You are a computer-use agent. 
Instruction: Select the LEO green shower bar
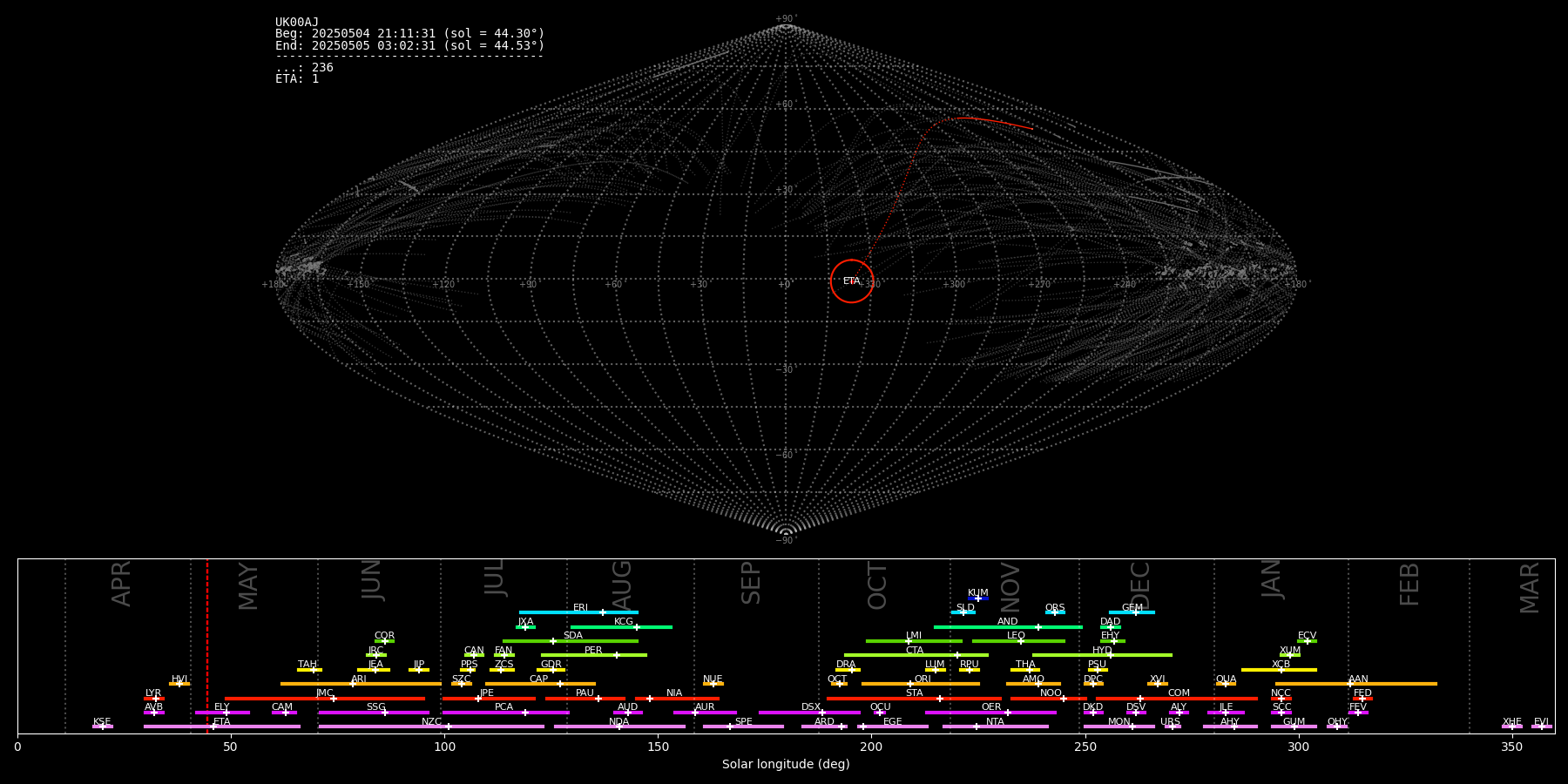pyautogui.click(x=1018, y=641)
